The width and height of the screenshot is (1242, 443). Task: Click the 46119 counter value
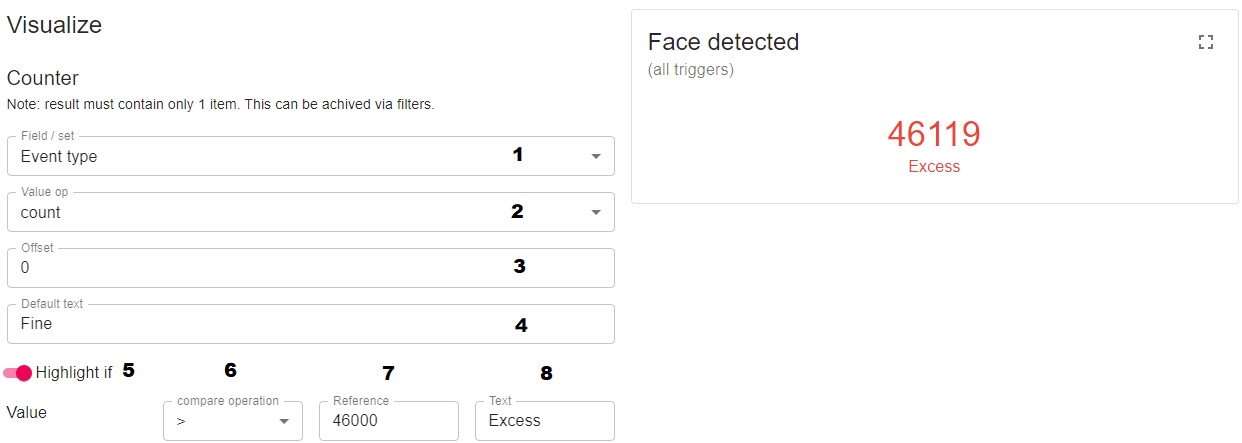(934, 135)
